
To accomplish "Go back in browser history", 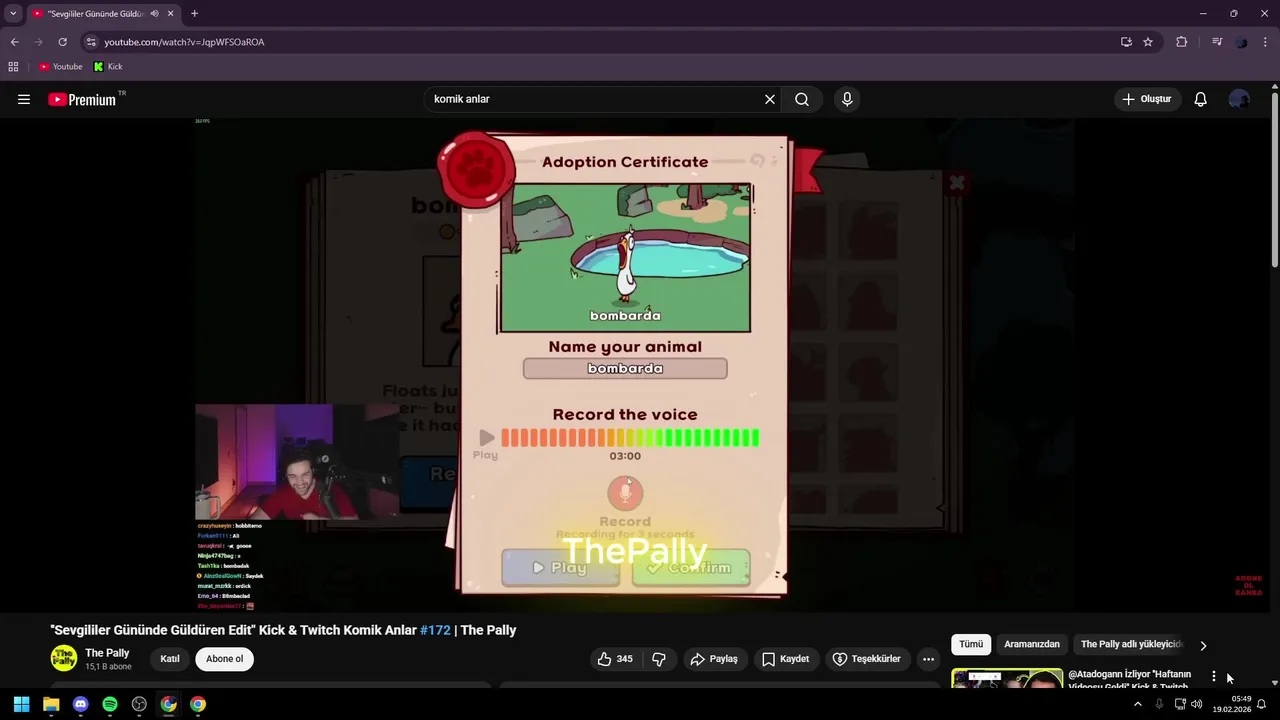I will point(14,42).
